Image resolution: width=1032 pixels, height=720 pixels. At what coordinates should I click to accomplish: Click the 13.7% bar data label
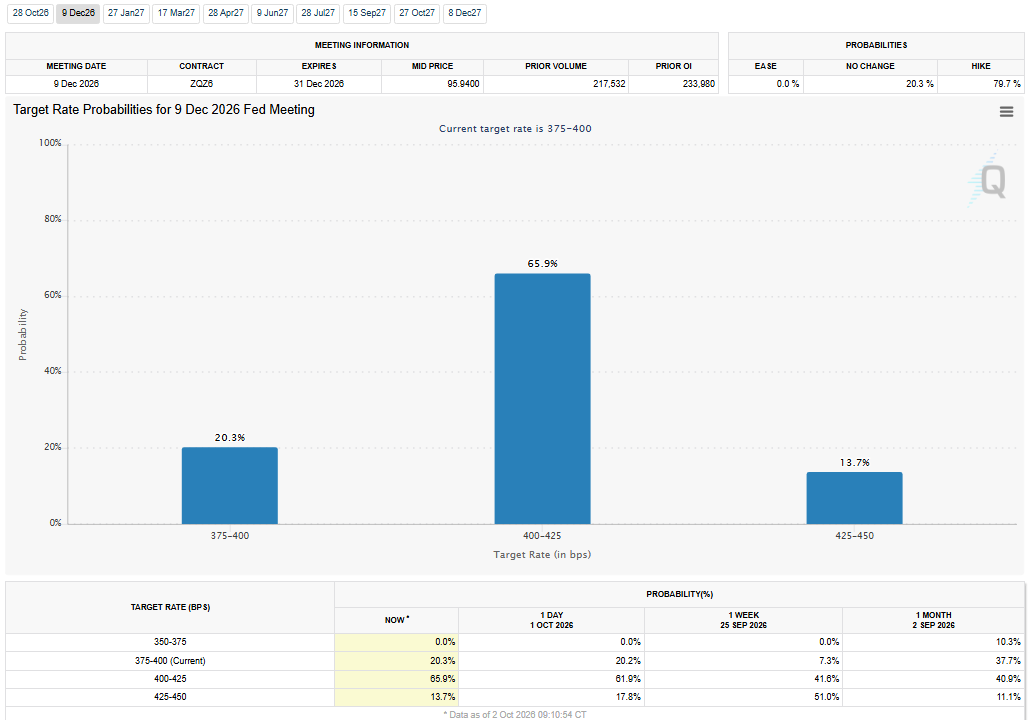coord(854,463)
